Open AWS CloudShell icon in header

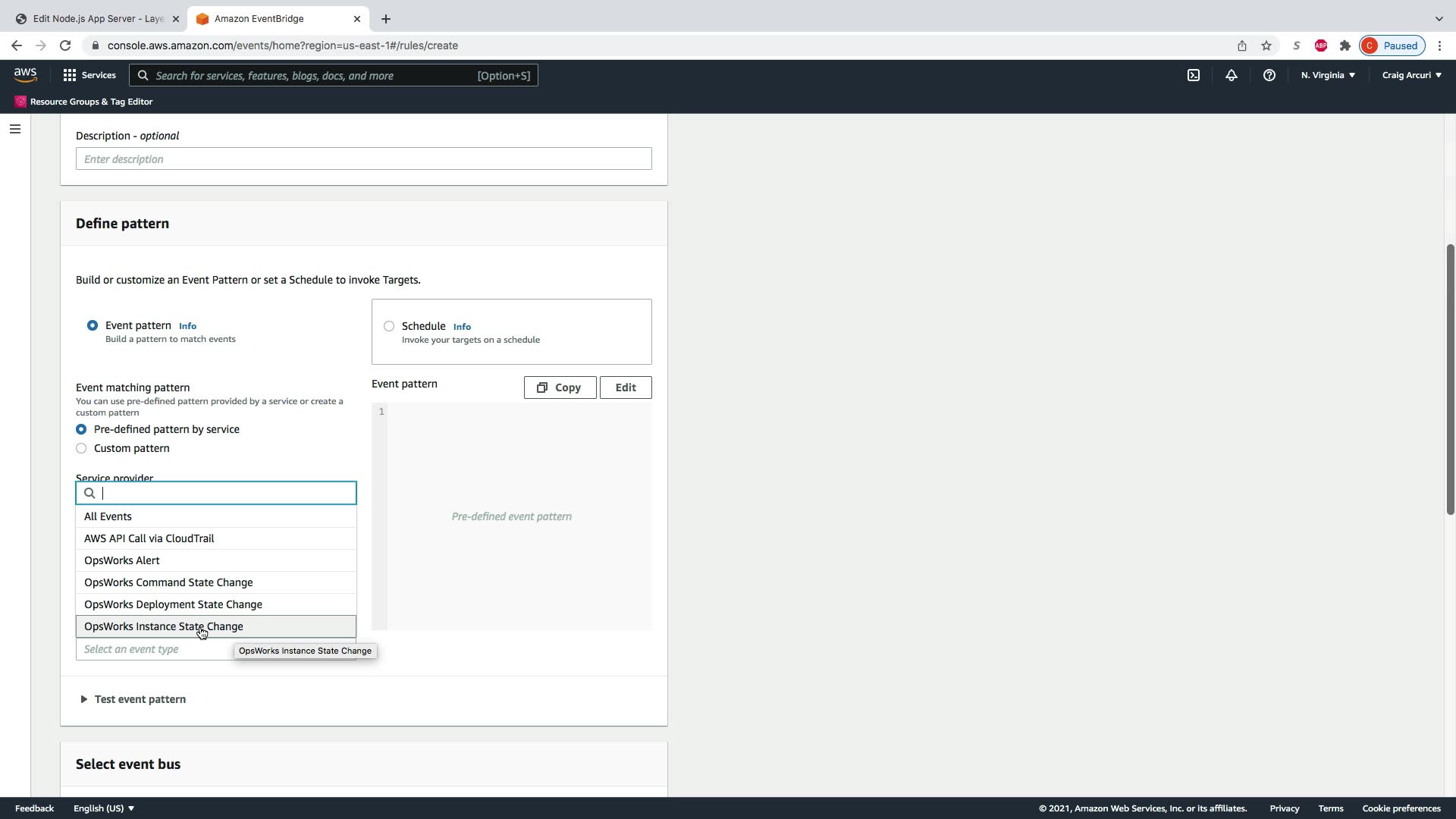[x=1194, y=75]
